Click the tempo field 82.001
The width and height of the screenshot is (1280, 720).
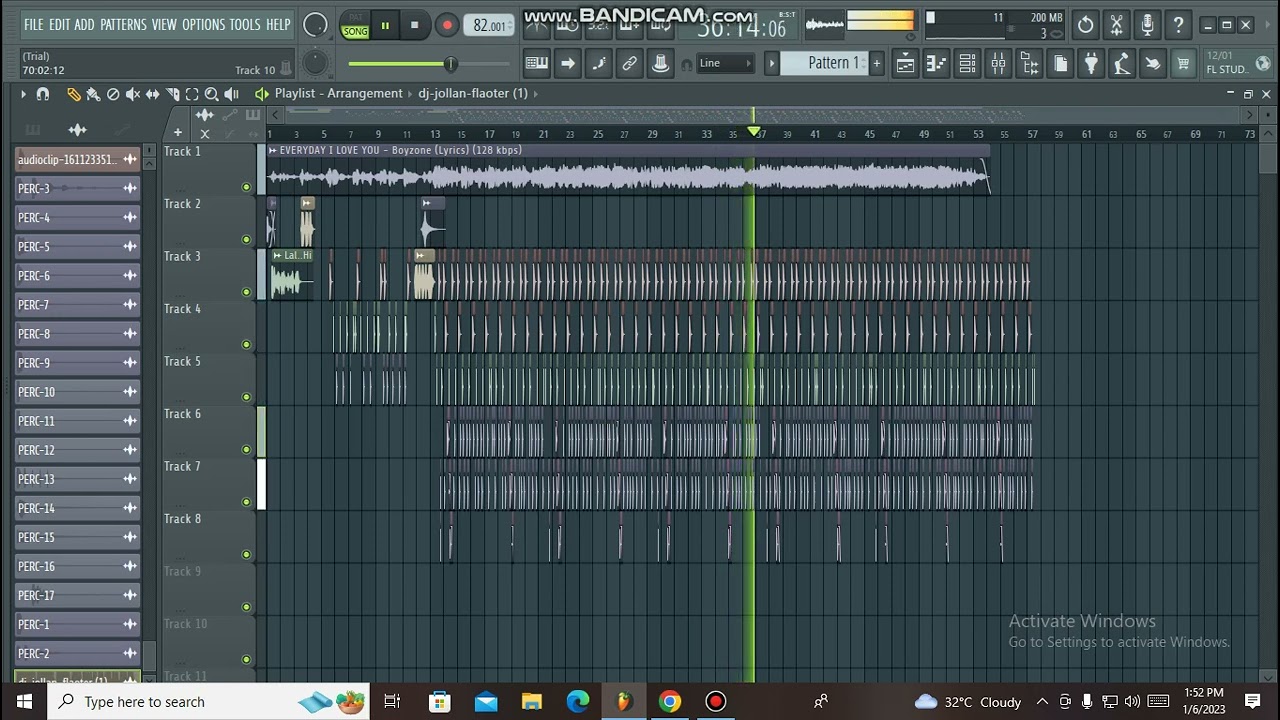tap(490, 26)
